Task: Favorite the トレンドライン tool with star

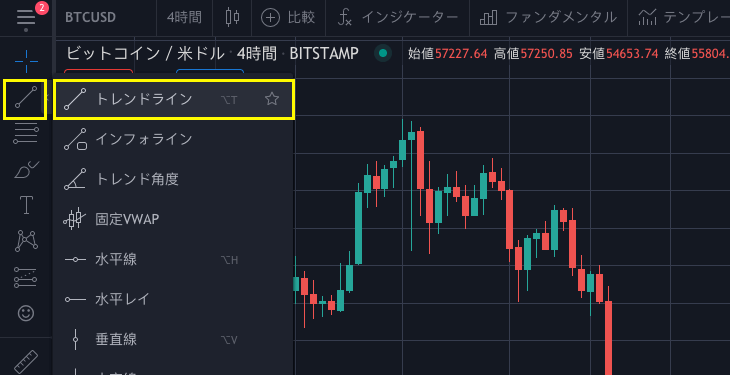Action: click(272, 99)
